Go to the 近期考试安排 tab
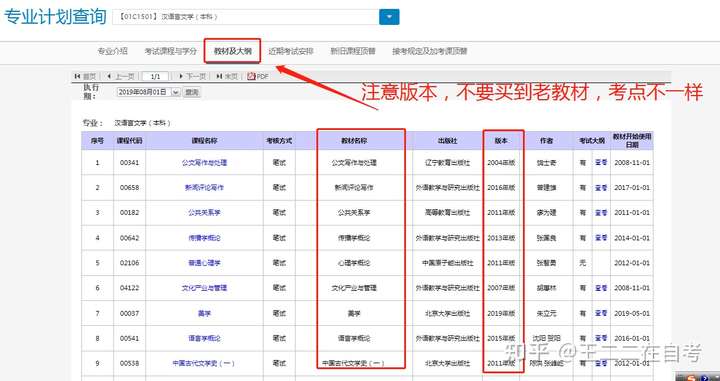Viewport: 720px width, 381px height. click(x=291, y=51)
